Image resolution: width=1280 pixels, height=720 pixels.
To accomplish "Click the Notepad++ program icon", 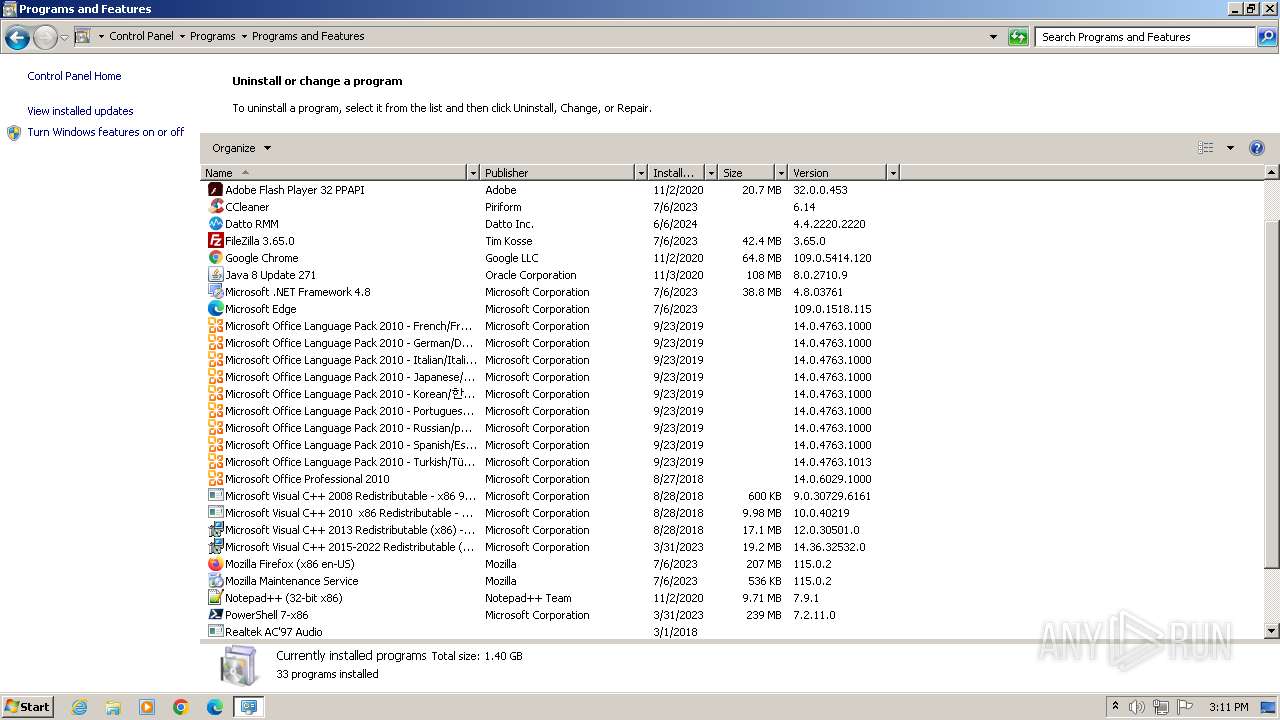I will pyautogui.click(x=215, y=598).
